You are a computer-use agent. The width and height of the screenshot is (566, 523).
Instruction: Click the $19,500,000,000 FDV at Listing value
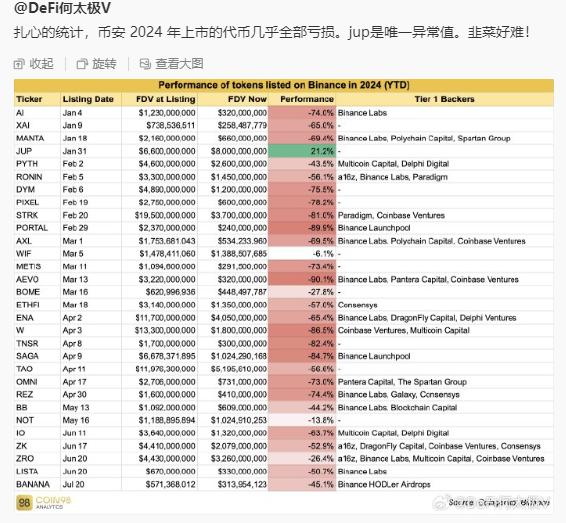[x=165, y=215]
